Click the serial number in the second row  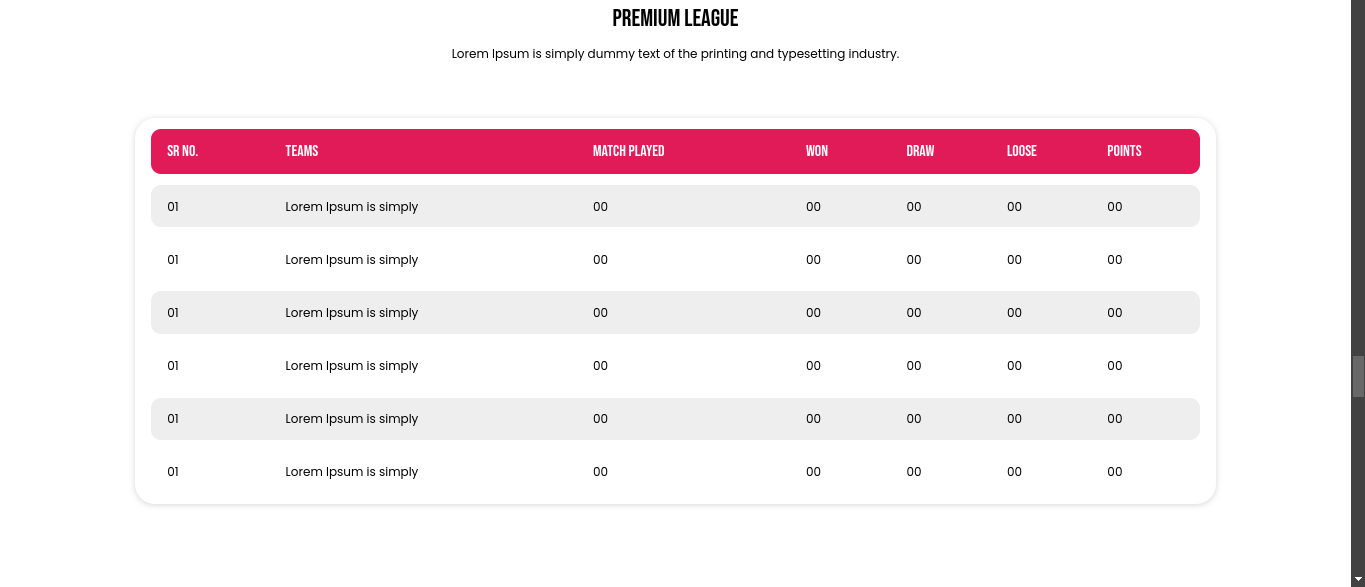coord(173,260)
